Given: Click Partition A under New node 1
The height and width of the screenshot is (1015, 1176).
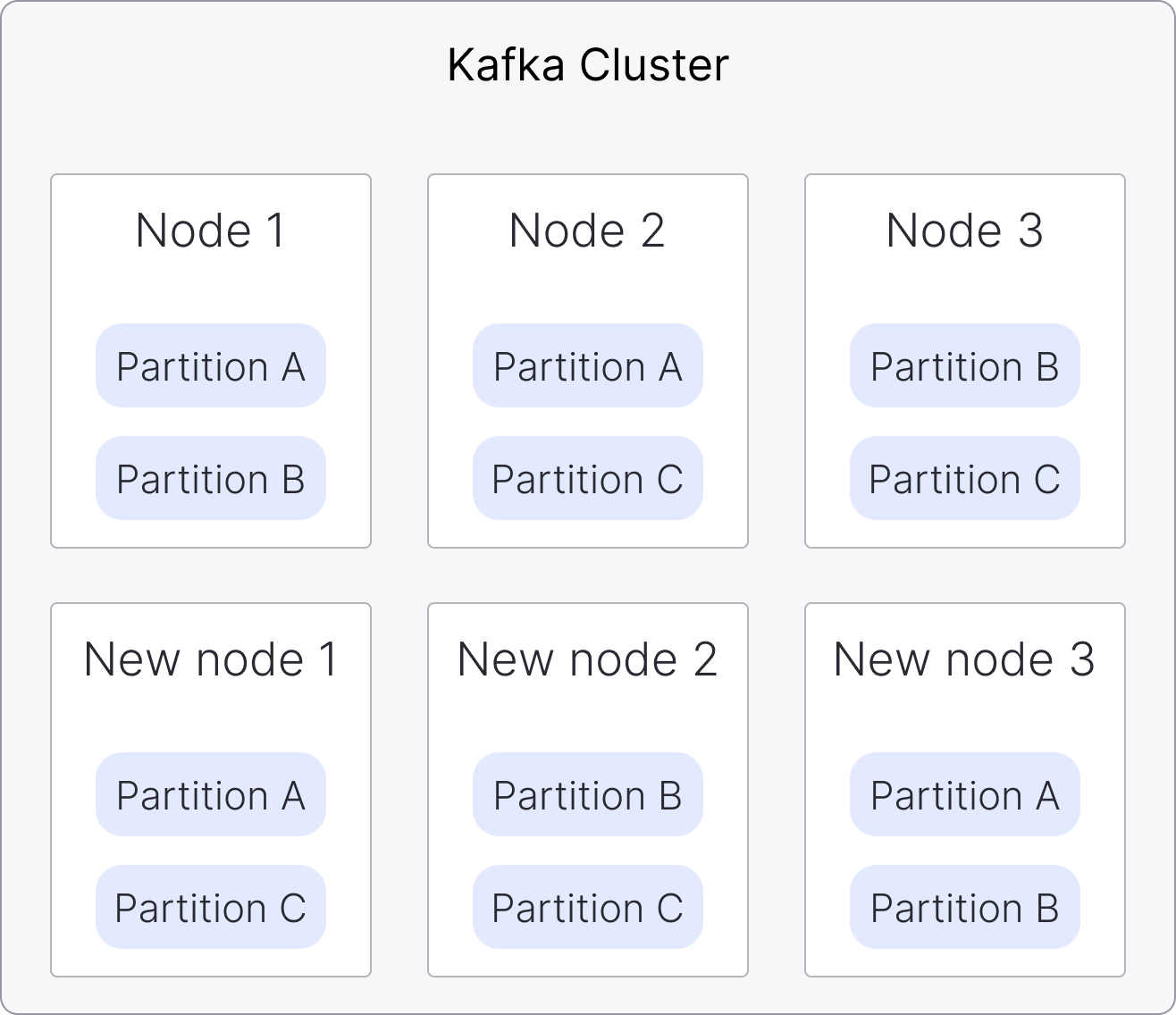Looking at the screenshot, I should [x=211, y=795].
